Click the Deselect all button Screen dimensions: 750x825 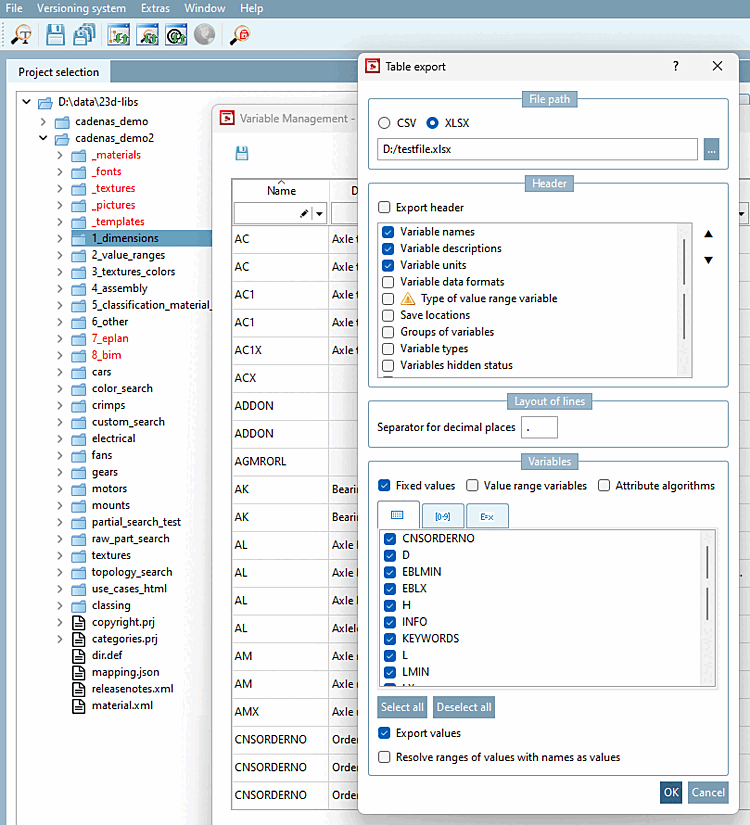pyautogui.click(x=464, y=707)
